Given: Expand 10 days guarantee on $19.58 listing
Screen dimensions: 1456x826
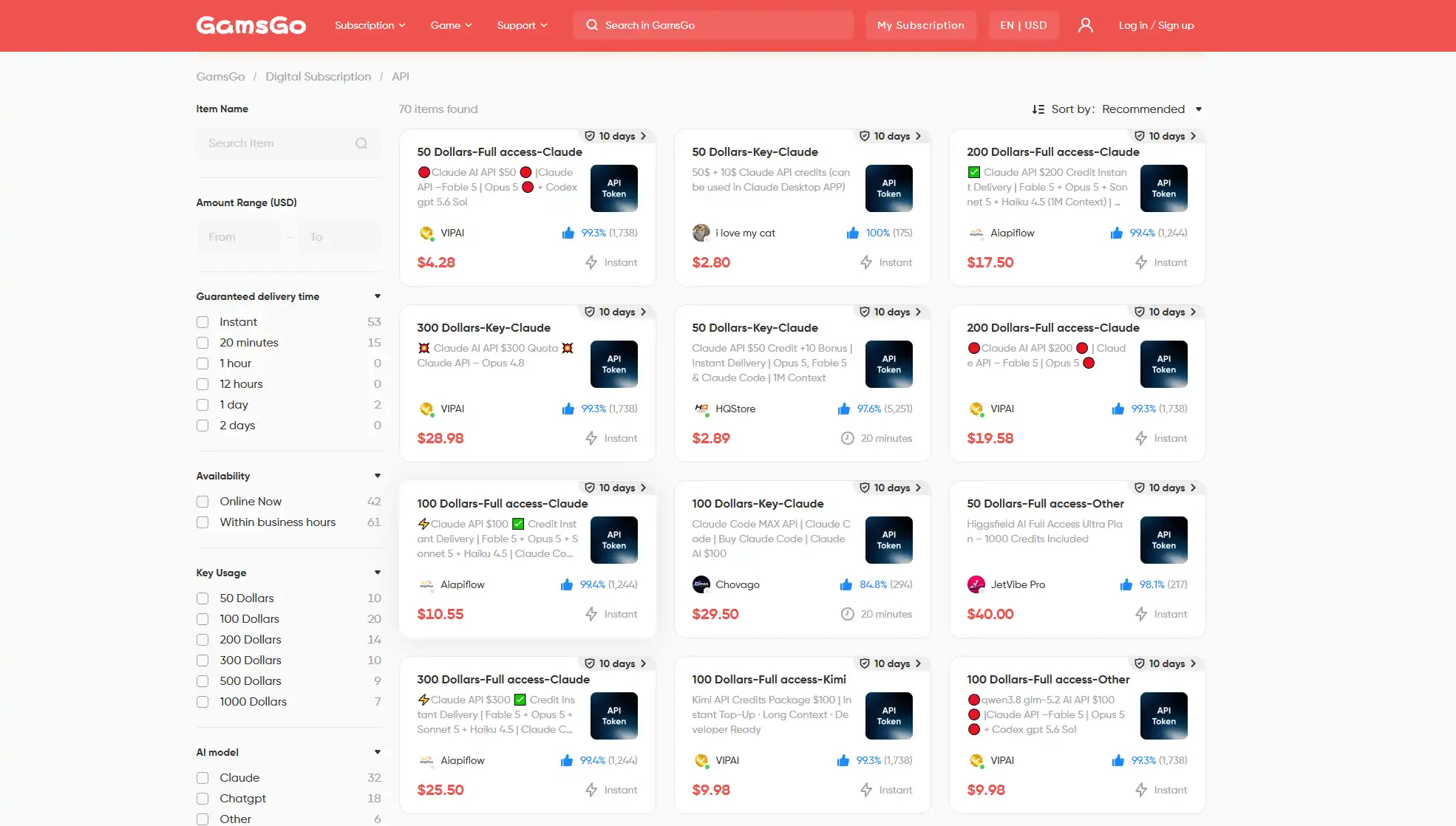Looking at the screenshot, I should pyautogui.click(x=1166, y=312).
